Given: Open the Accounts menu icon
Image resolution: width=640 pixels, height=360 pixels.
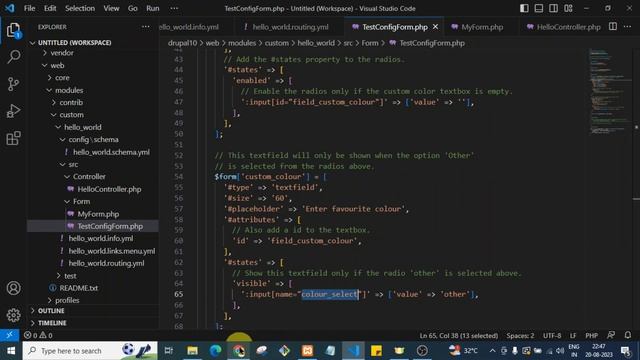Looking at the screenshot, I should [x=13, y=288].
